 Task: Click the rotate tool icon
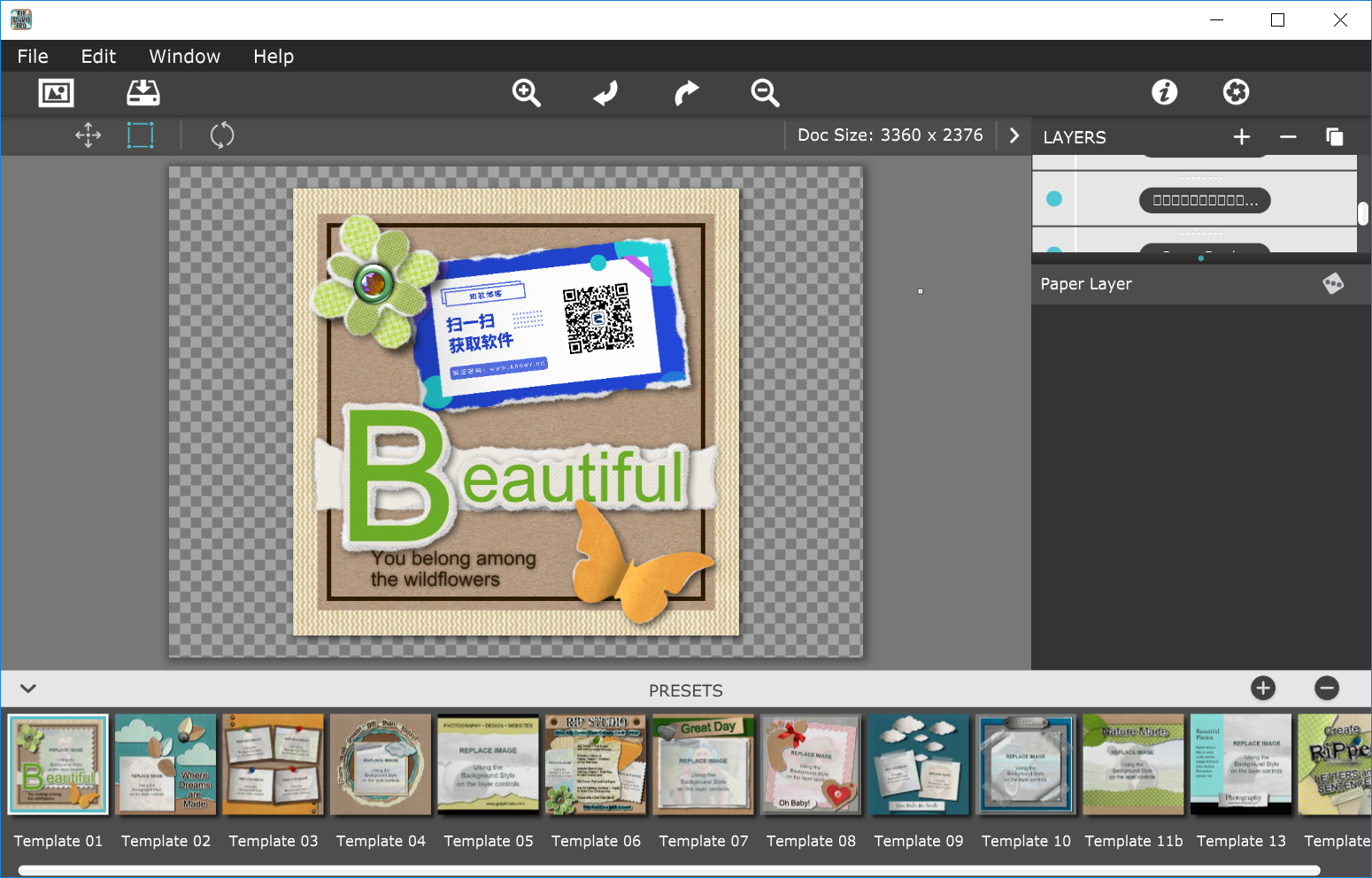[x=222, y=135]
